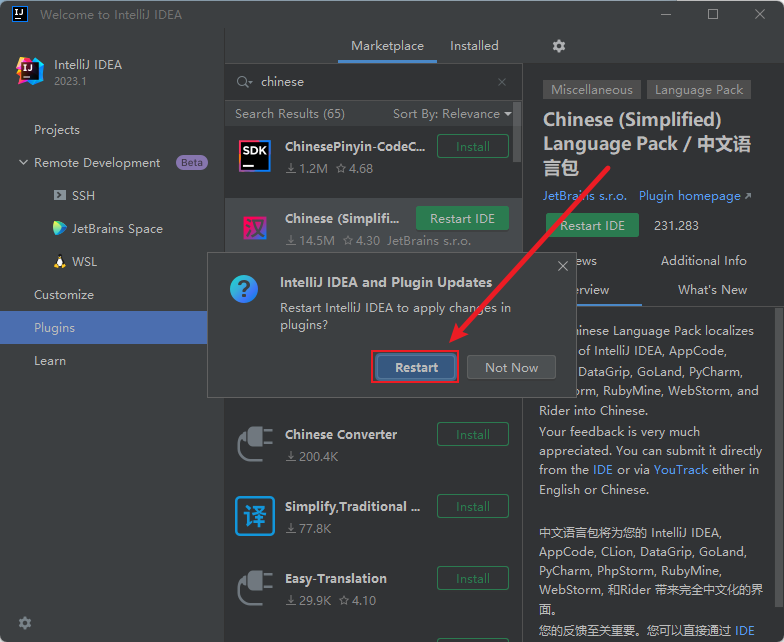Viewport: 784px width, 642px height.
Task: Click the version number 231.283
Action: pyautogui.click(x=676, y=226)
